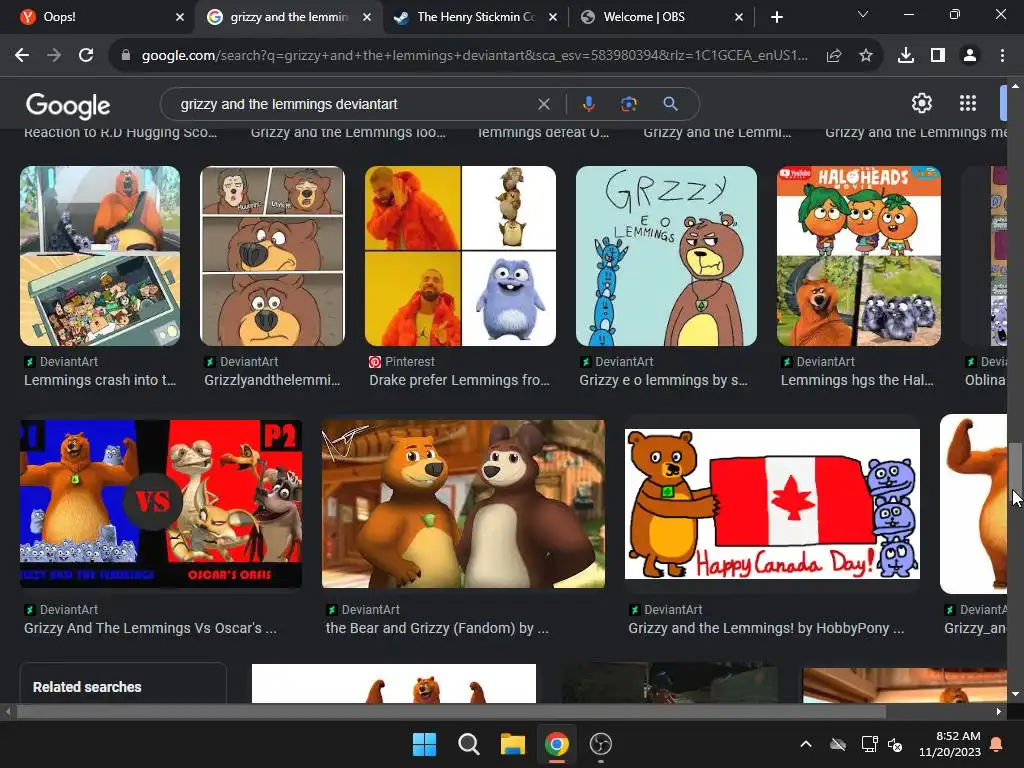Switch to The Henry Stickmin tab
Screen dimensions: 1024x768
475,17
